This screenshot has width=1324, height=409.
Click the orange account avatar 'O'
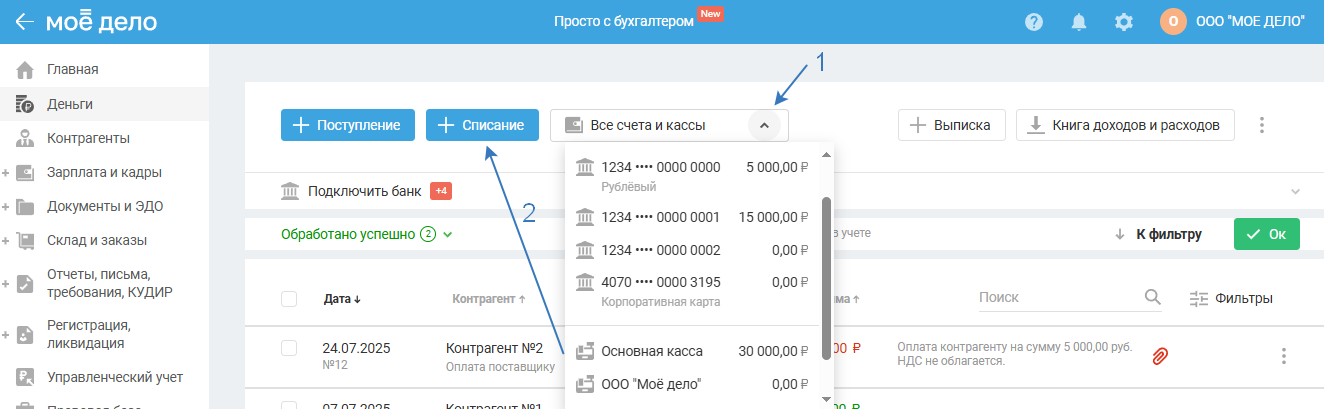click(1173, 22)
